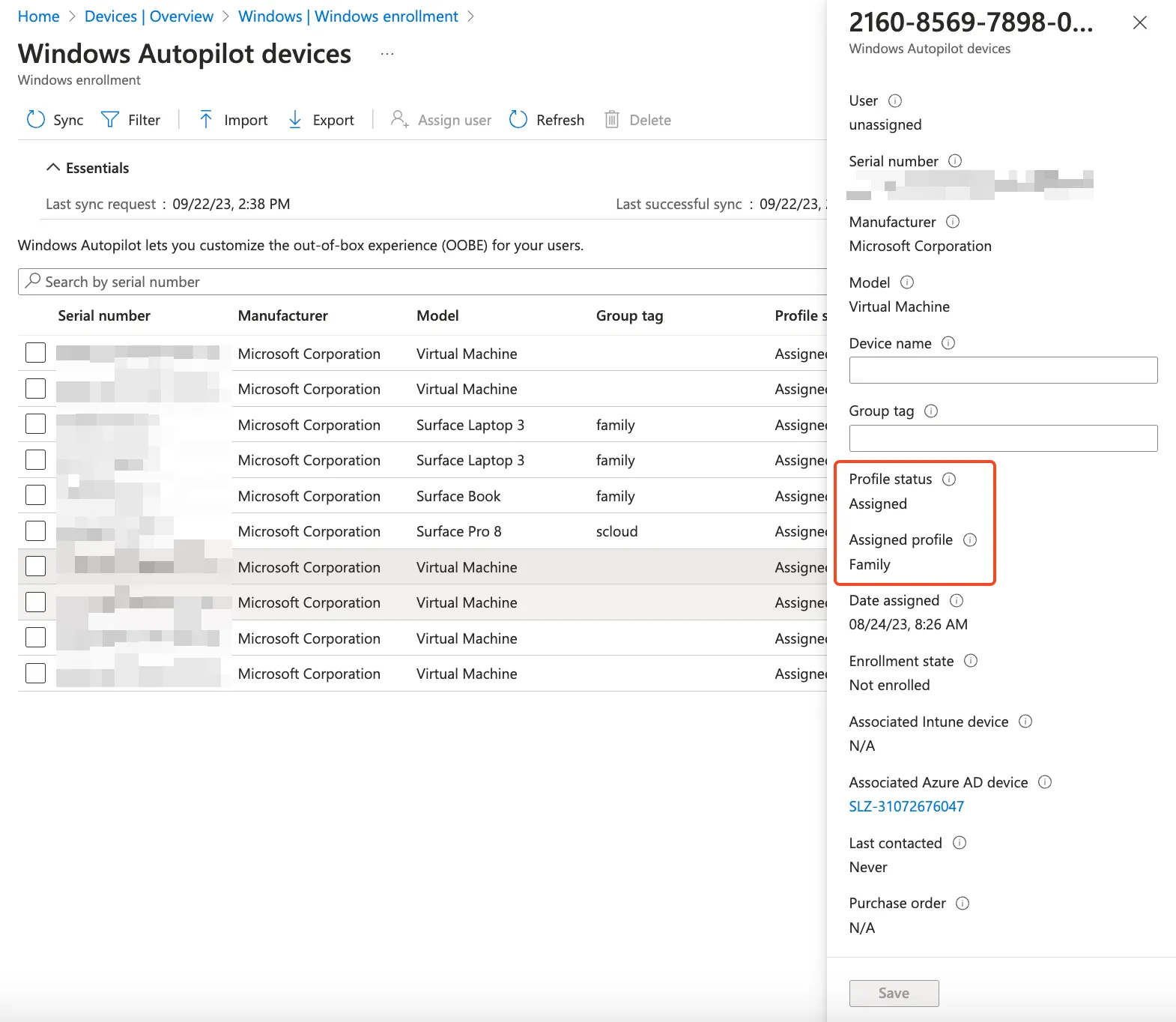
Task: Click the Filter toolbar label
Action: pyautogui.click(x=144, y=120)
